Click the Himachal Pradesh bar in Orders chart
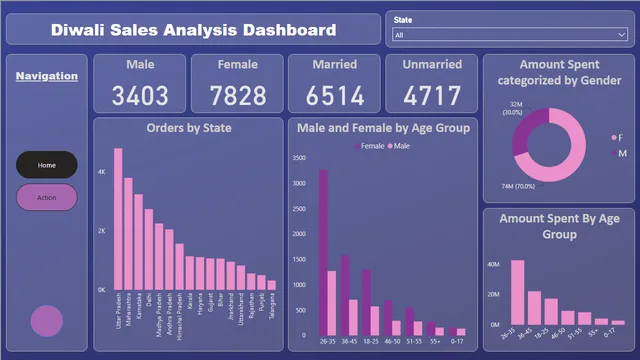 pyautogui.click(x=179, y=267)
